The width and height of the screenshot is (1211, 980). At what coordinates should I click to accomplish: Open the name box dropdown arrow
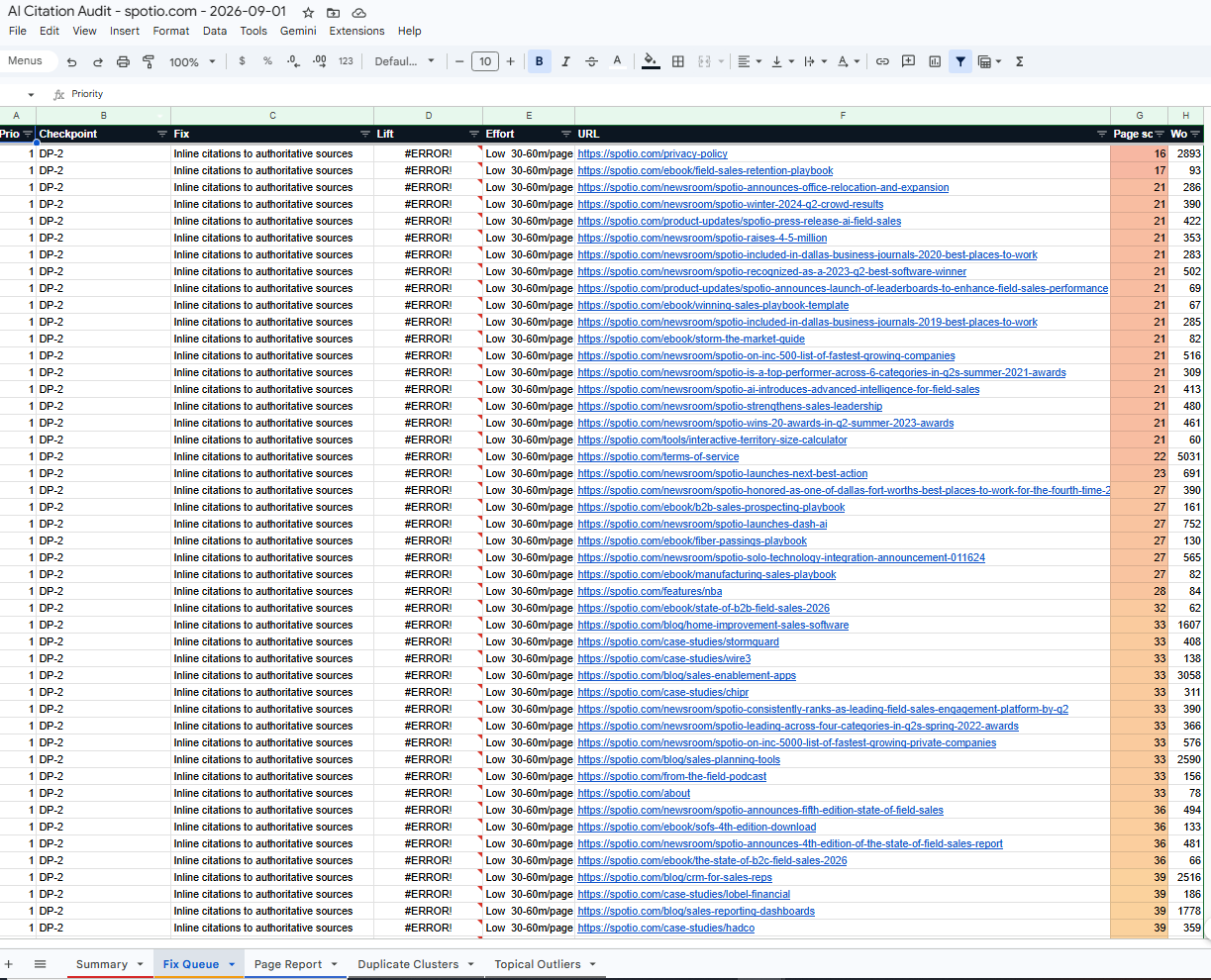coord(31,95)
